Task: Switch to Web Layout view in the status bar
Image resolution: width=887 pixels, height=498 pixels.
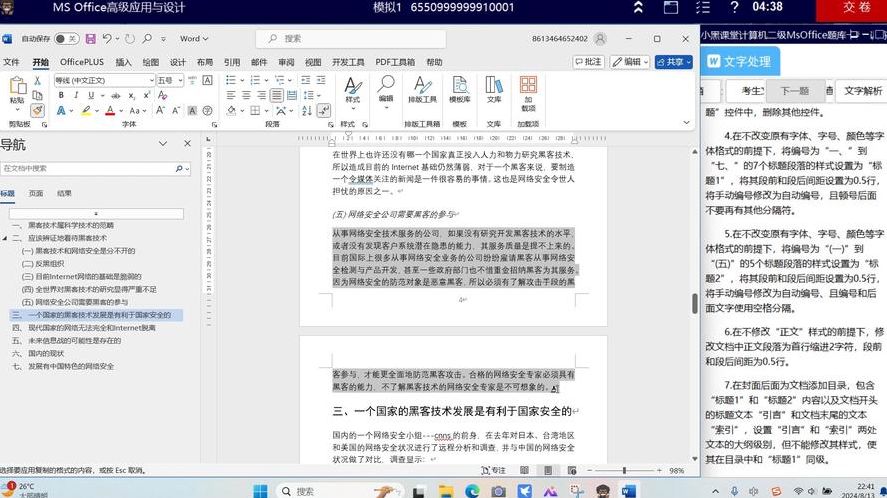Action: [x=572, y=470]
